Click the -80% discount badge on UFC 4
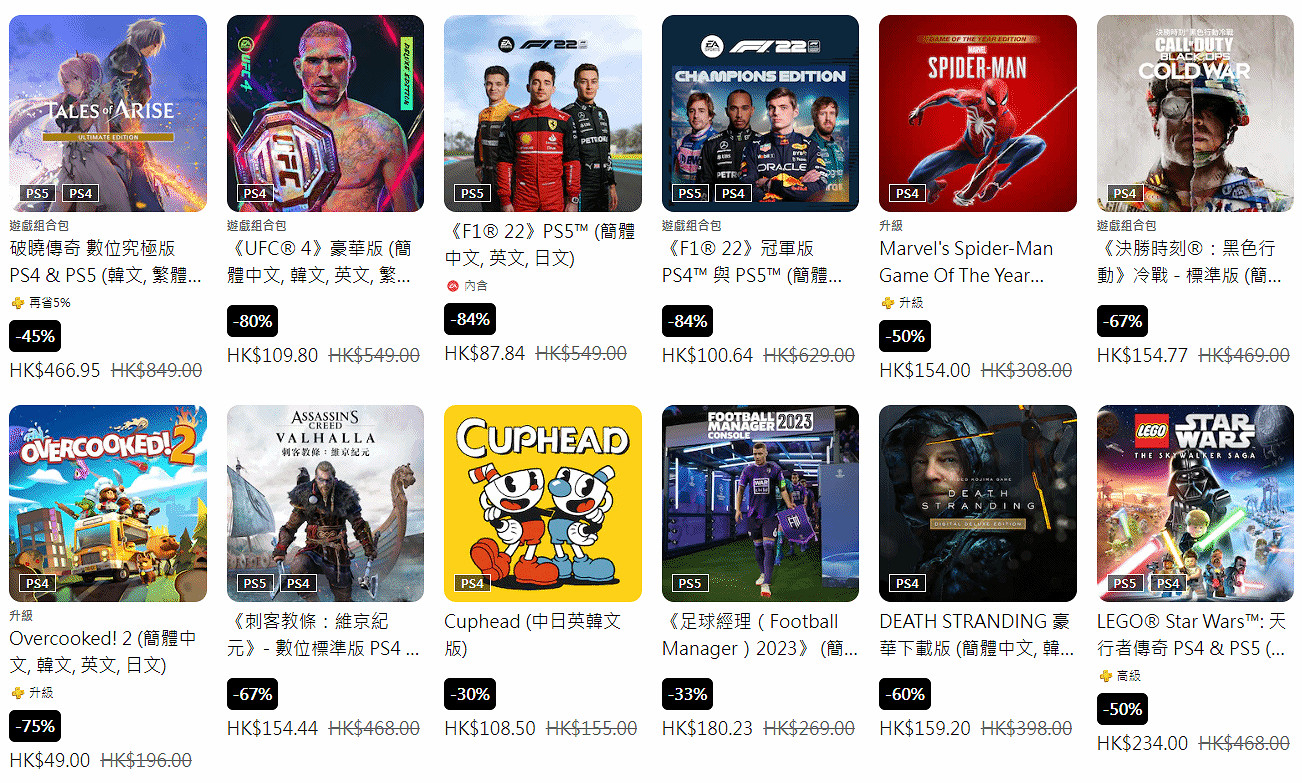 click(x=252, y=321)
